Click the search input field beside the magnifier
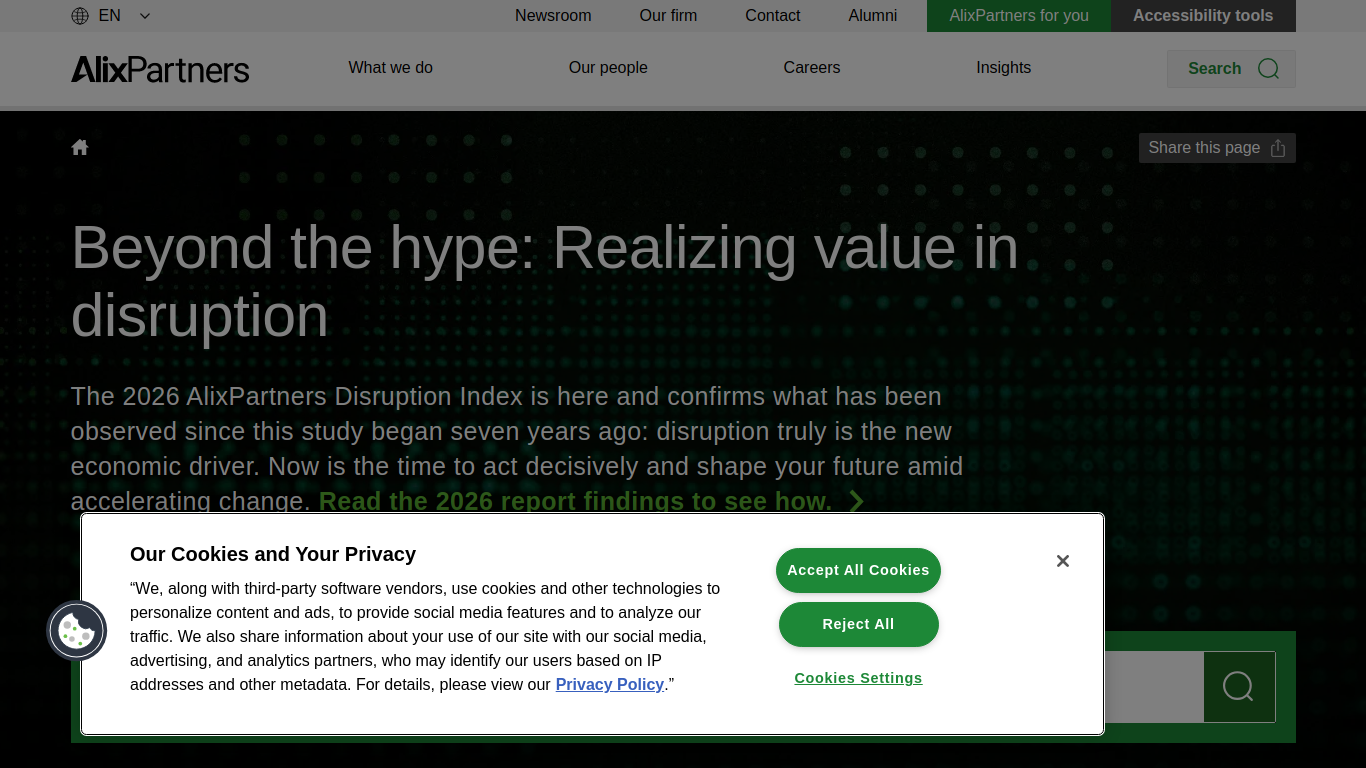The image size is (1366, 768). [x=1154, y=687]
